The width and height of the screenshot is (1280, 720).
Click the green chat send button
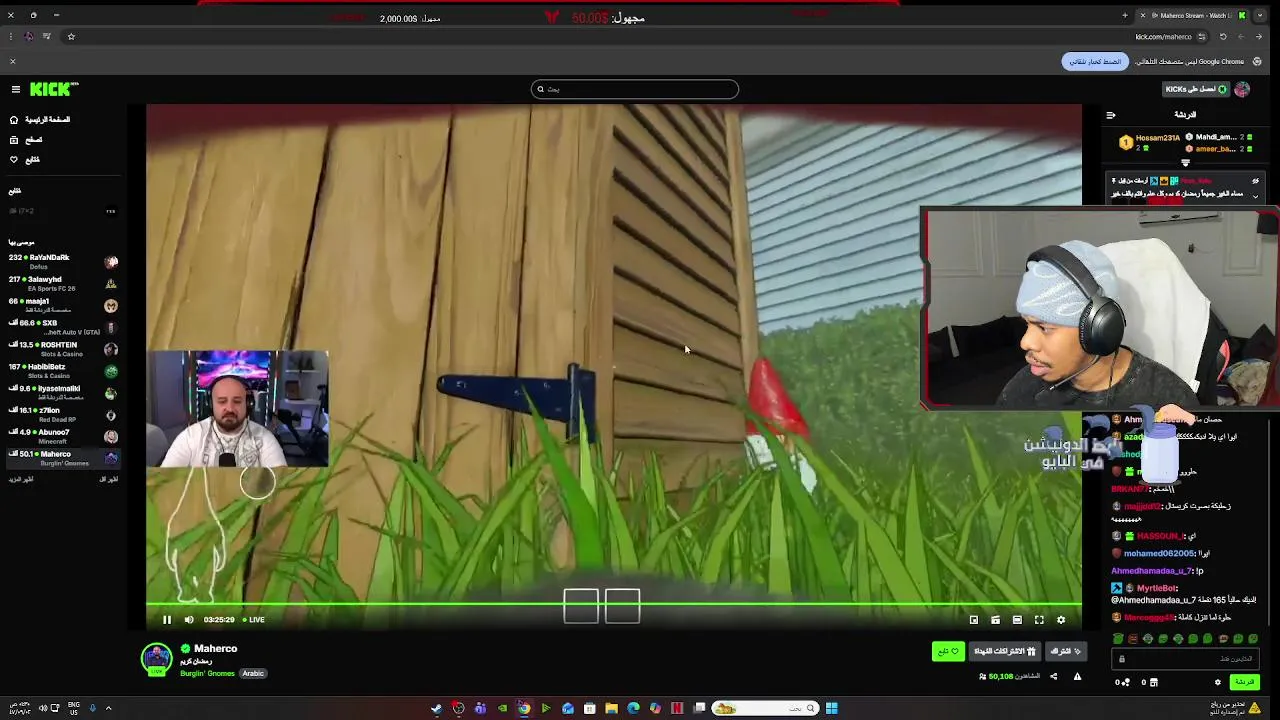coord(1244,682)
